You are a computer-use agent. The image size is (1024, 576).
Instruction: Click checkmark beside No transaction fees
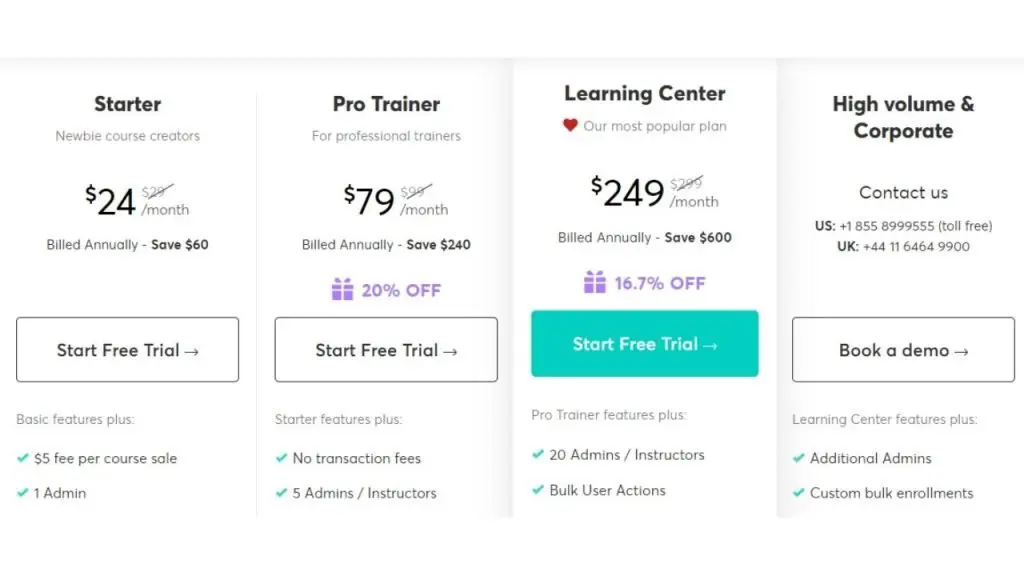(282, 458)
